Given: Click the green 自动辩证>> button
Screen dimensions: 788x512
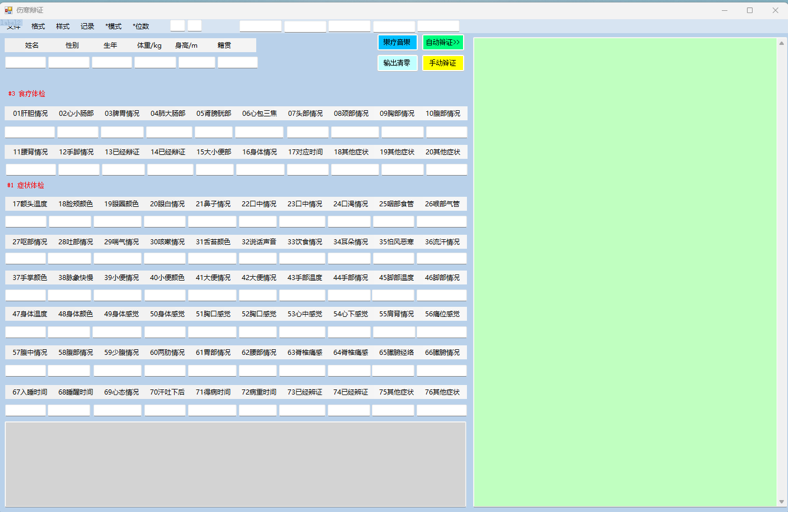Looking at the screenshot, I should point(442,43).
